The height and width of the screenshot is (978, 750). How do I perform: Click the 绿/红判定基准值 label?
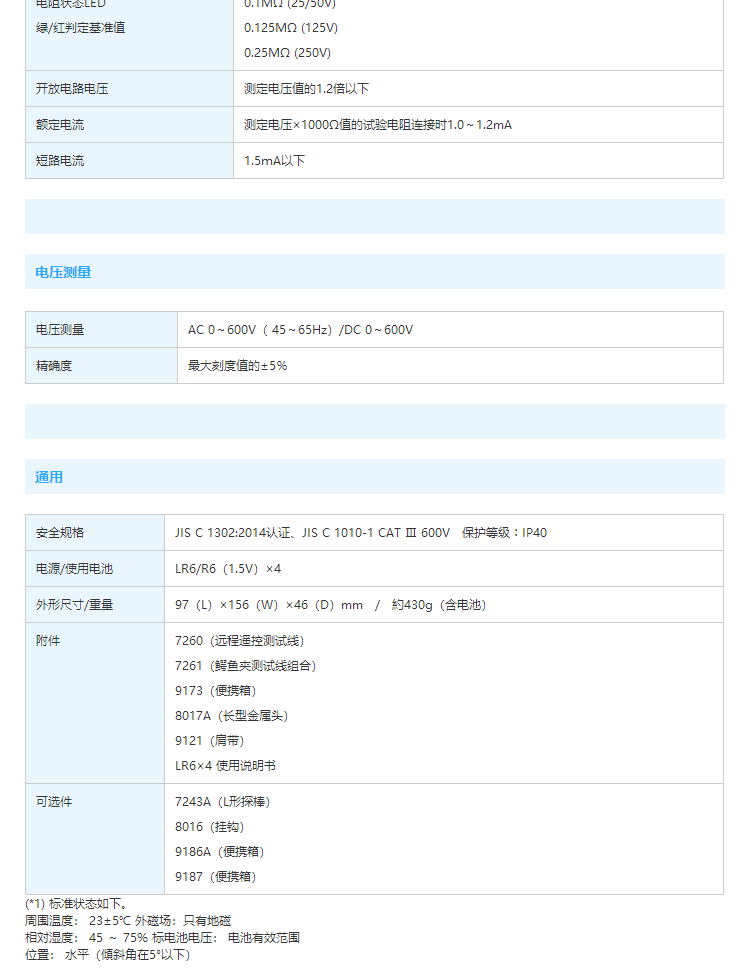pyautogui.click(x=80, y=27)
